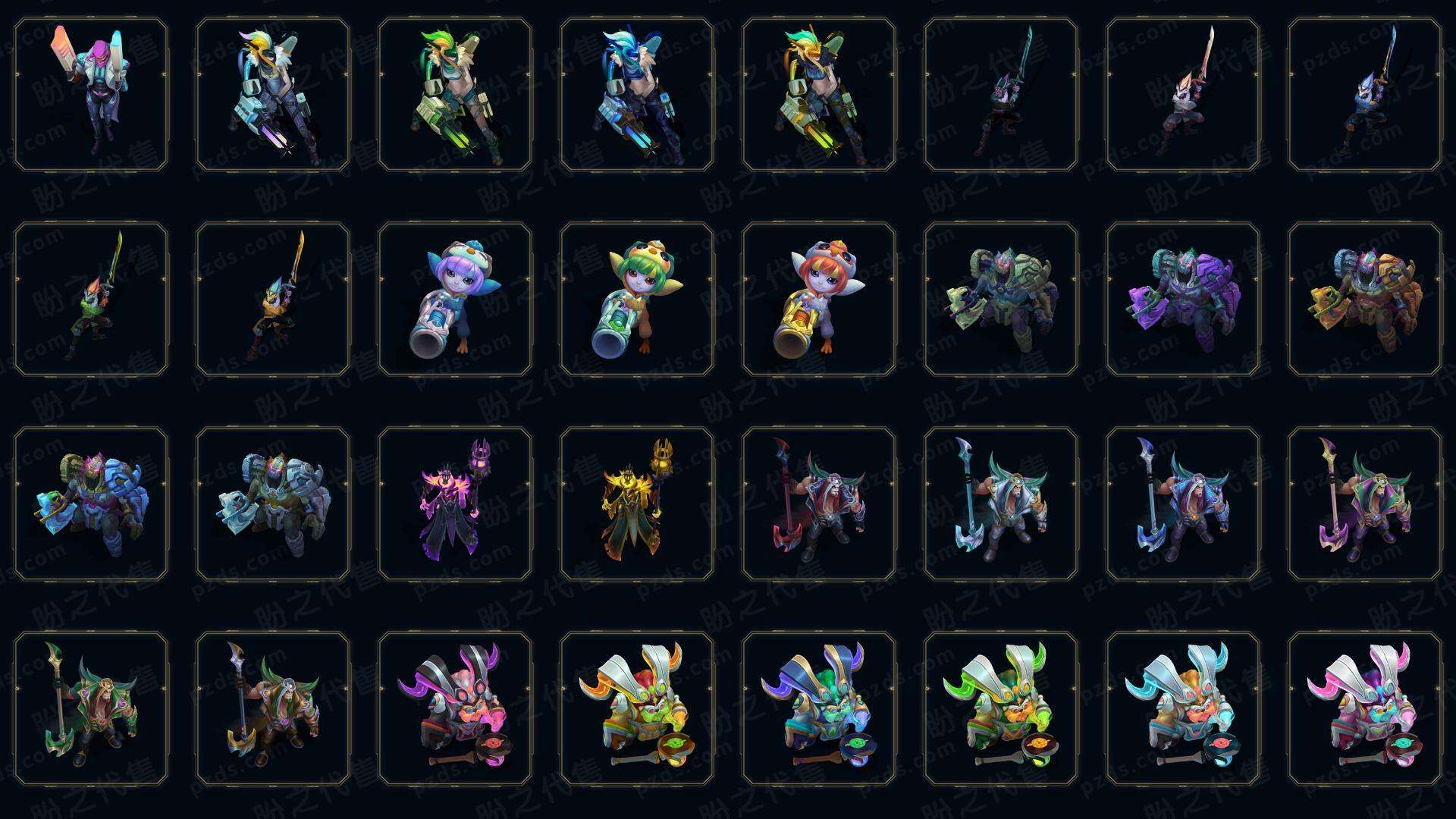Choose the horned warrior with purple halberd
The width and height of the screenshot is (1456, 819).
pyautogui.click(x=1365, y=504)
